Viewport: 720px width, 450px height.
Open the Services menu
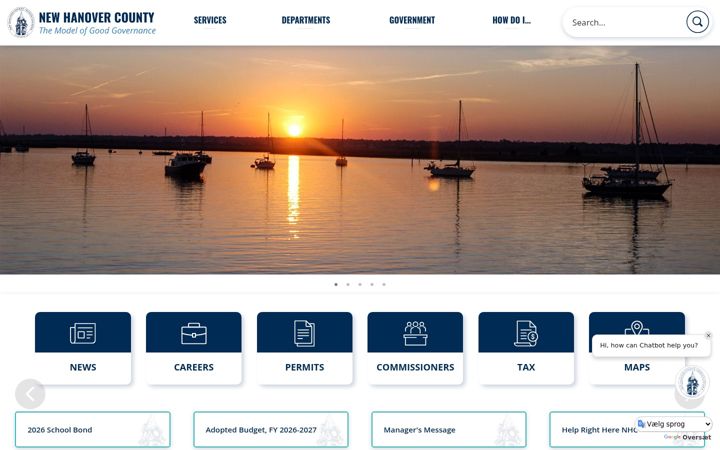pyautogui.click(x=210, y=20)
